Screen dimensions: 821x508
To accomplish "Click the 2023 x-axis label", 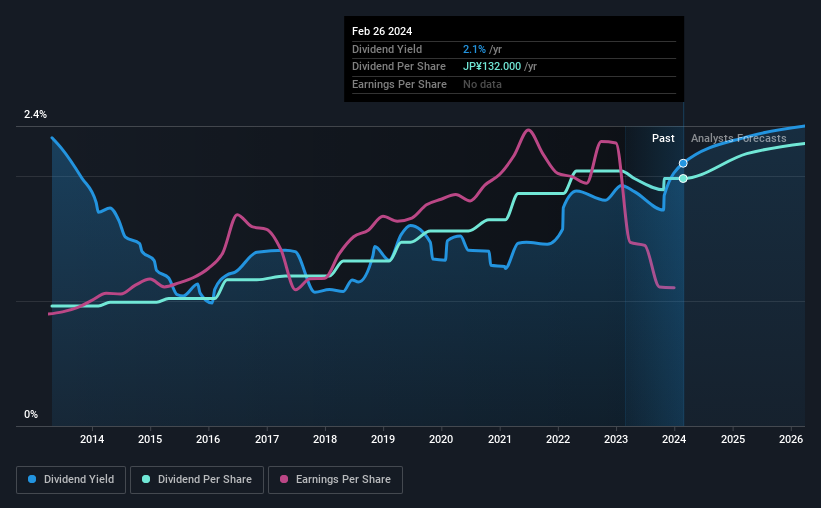I will [x=616, y=439].
